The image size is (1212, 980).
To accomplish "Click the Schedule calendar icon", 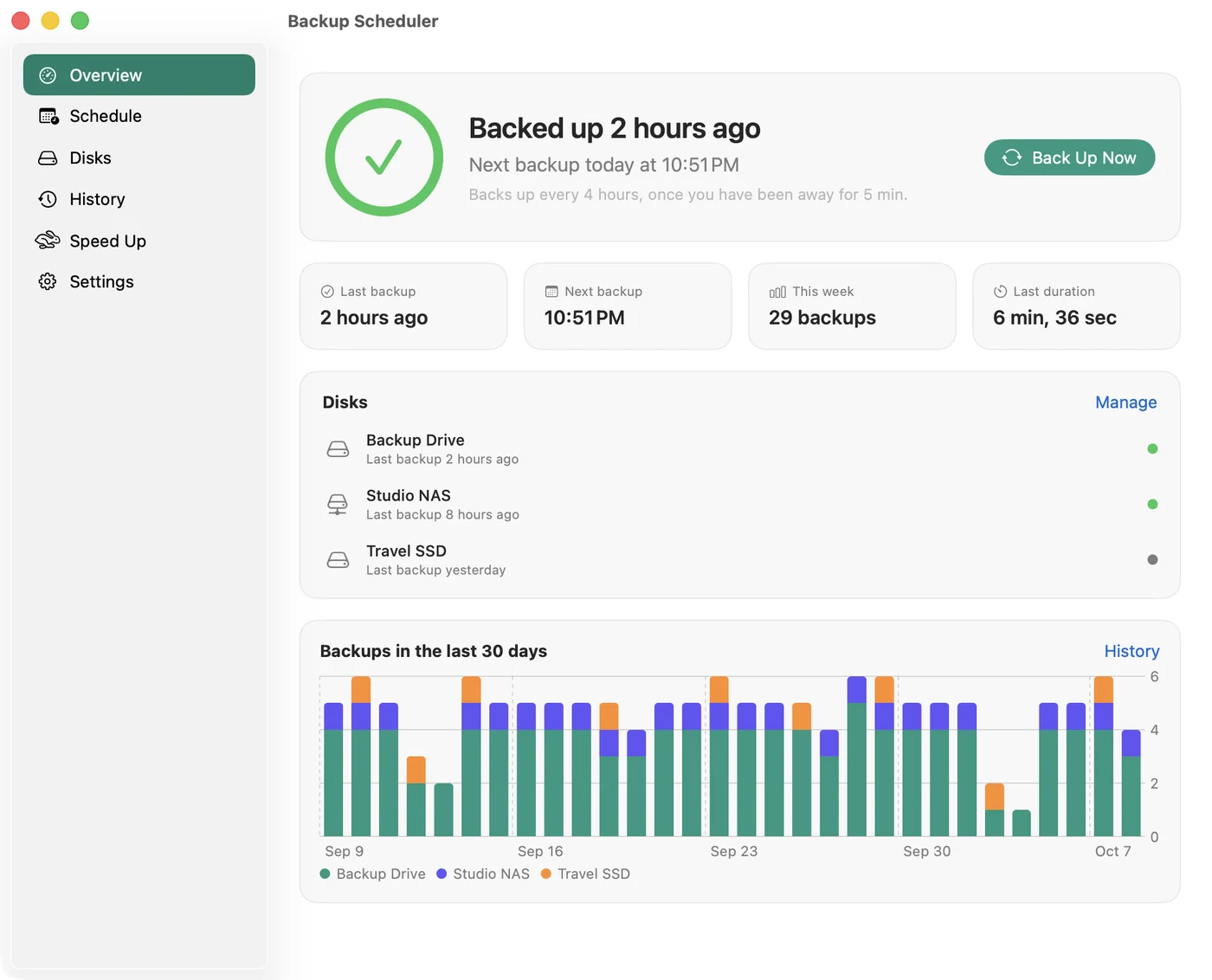I will (x=48, y=116).
